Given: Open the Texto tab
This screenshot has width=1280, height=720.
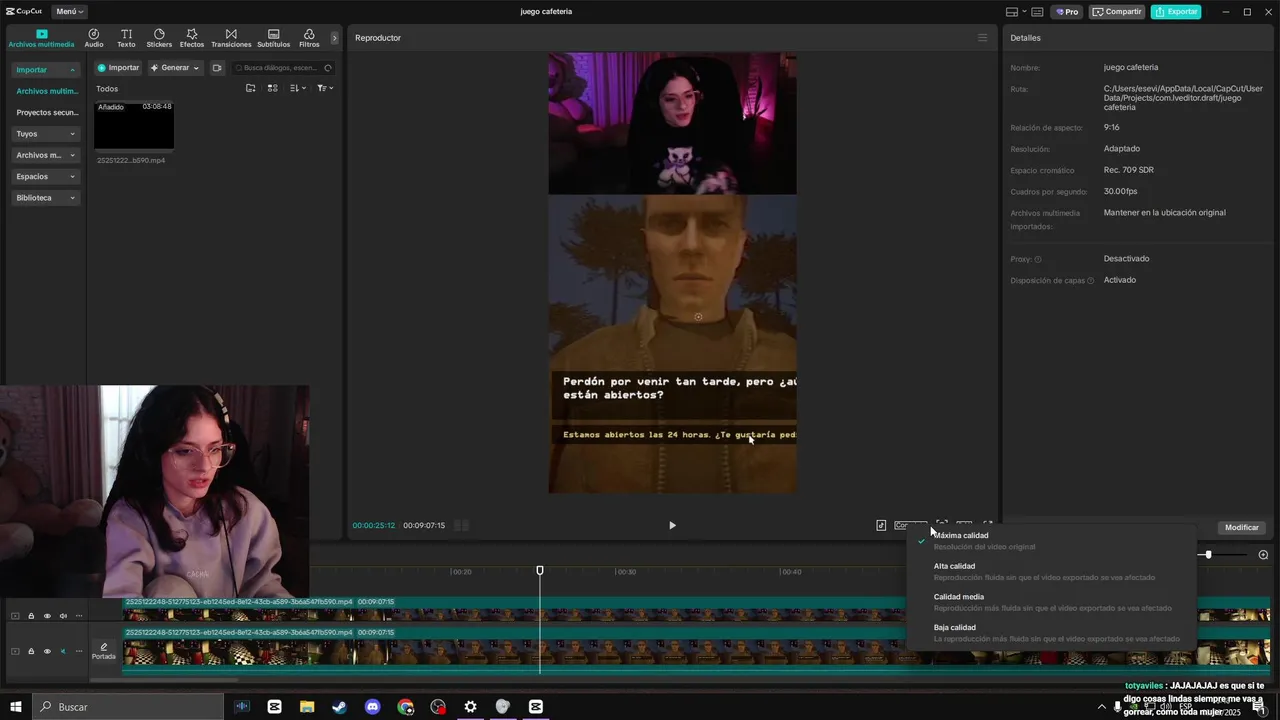Looking at the screenshot, I should point(126,38).
